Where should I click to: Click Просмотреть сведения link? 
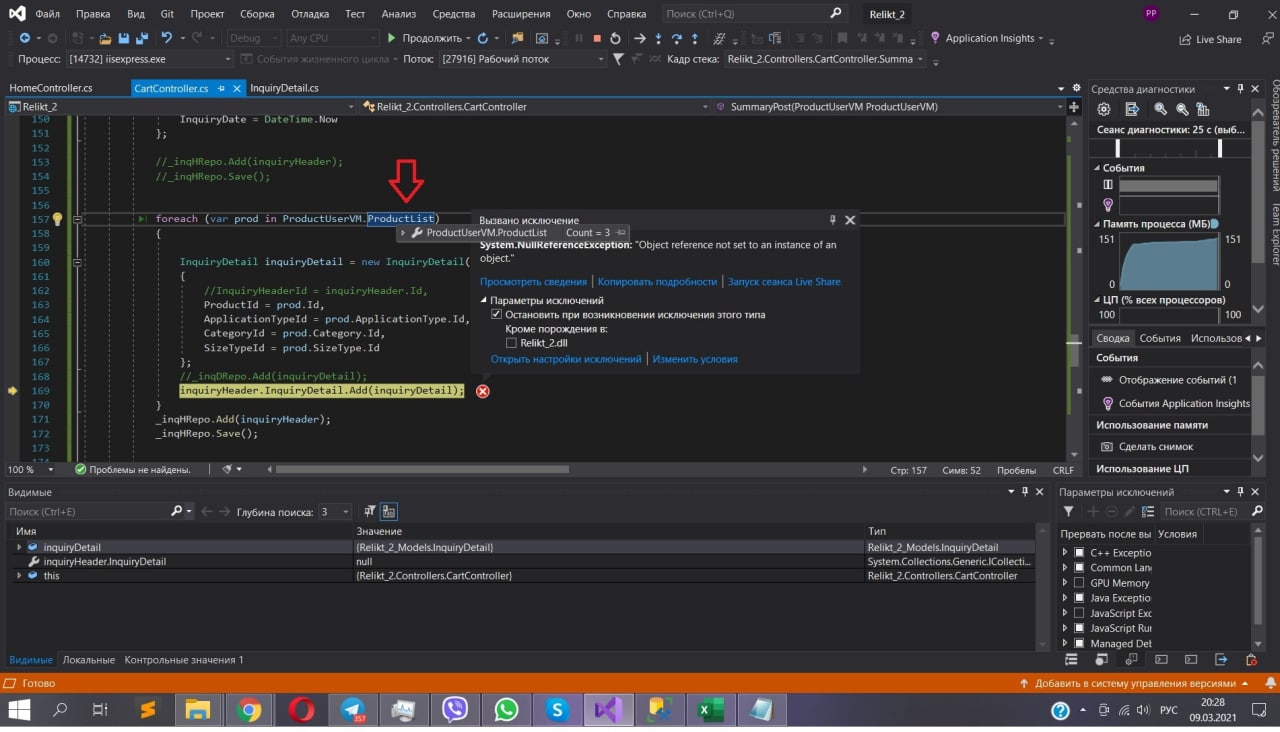click(x=533, y=282)
